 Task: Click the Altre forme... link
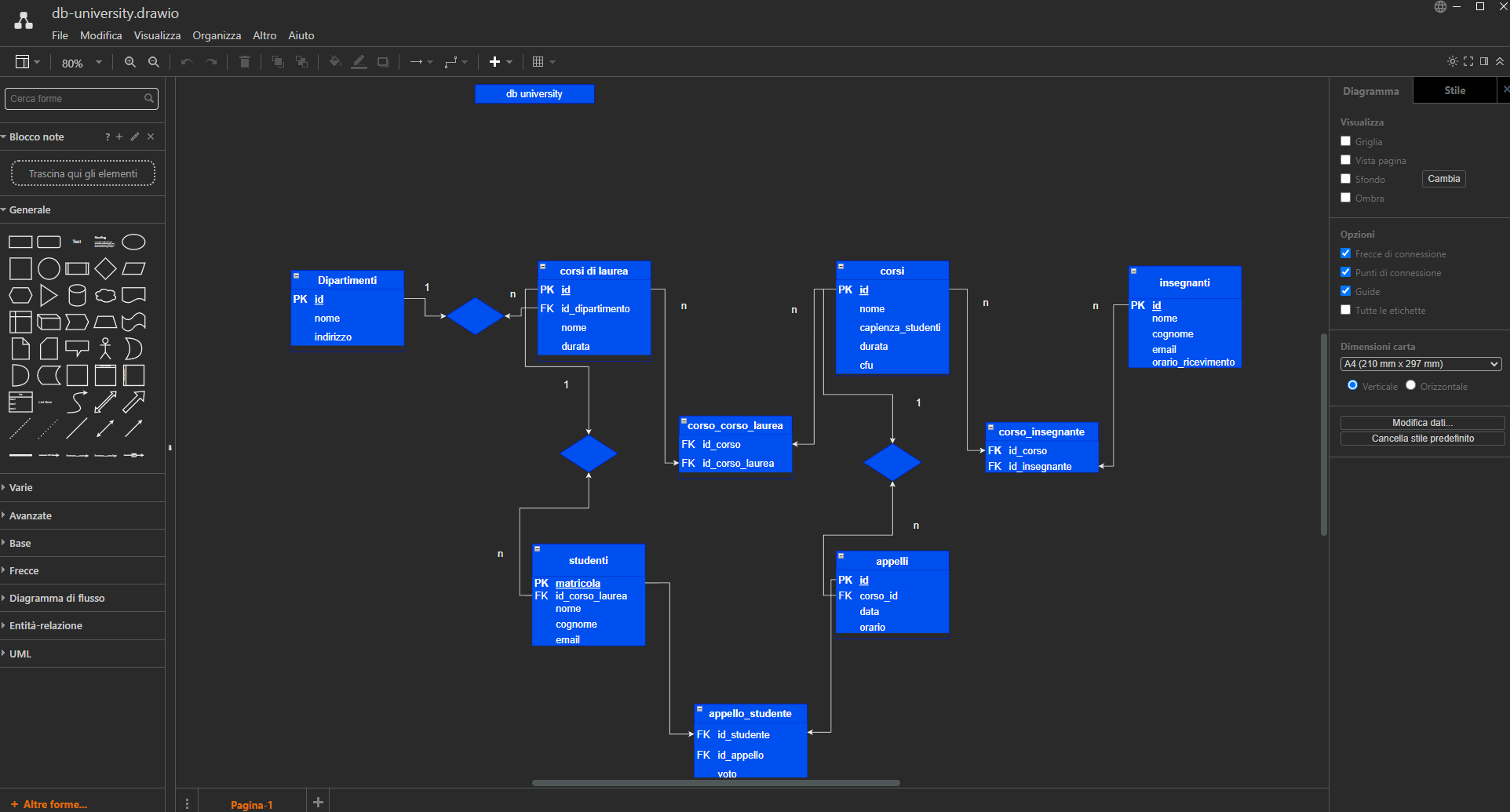49,804
